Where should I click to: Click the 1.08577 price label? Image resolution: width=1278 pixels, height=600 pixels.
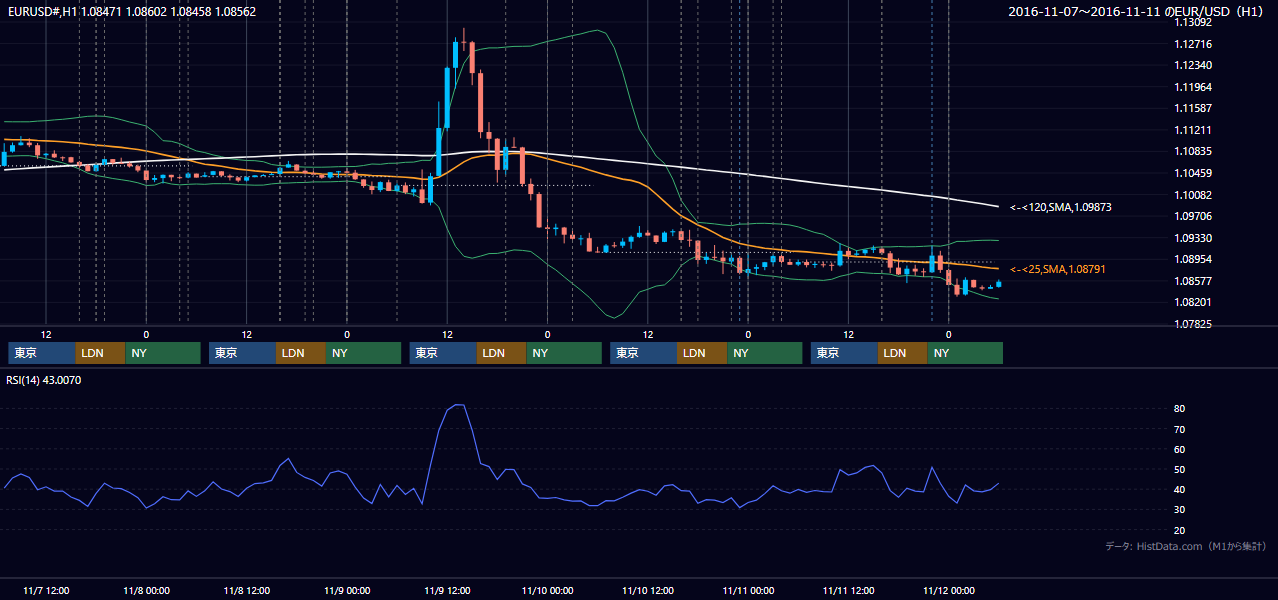coord(1193,281)
